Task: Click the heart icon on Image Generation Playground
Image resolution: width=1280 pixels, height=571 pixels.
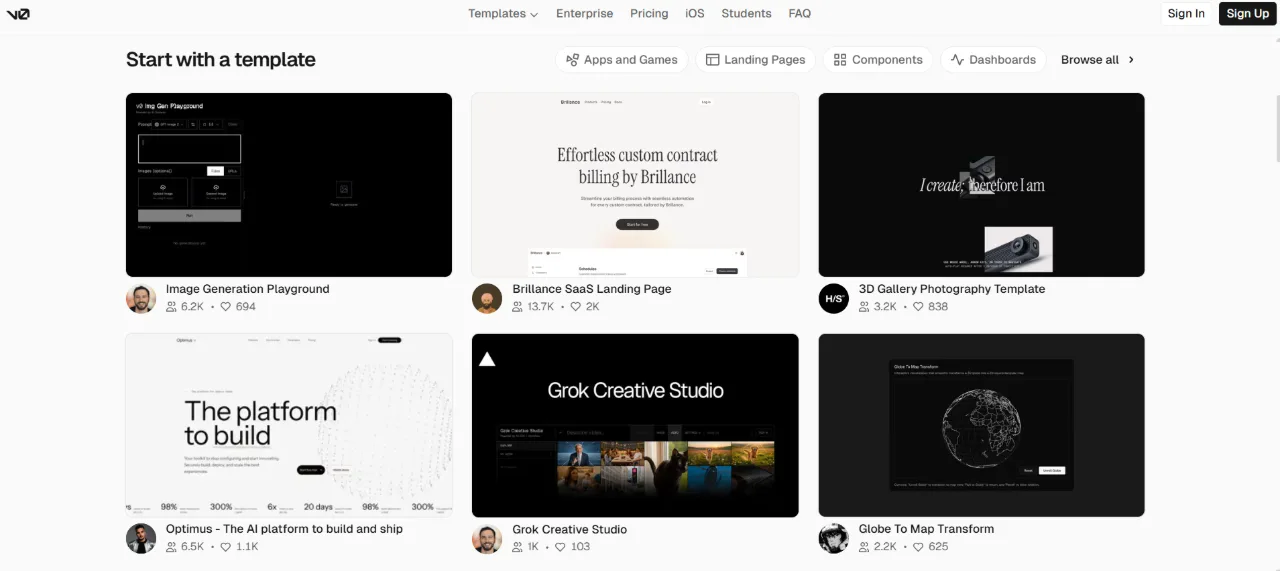Action: (226, 307)
